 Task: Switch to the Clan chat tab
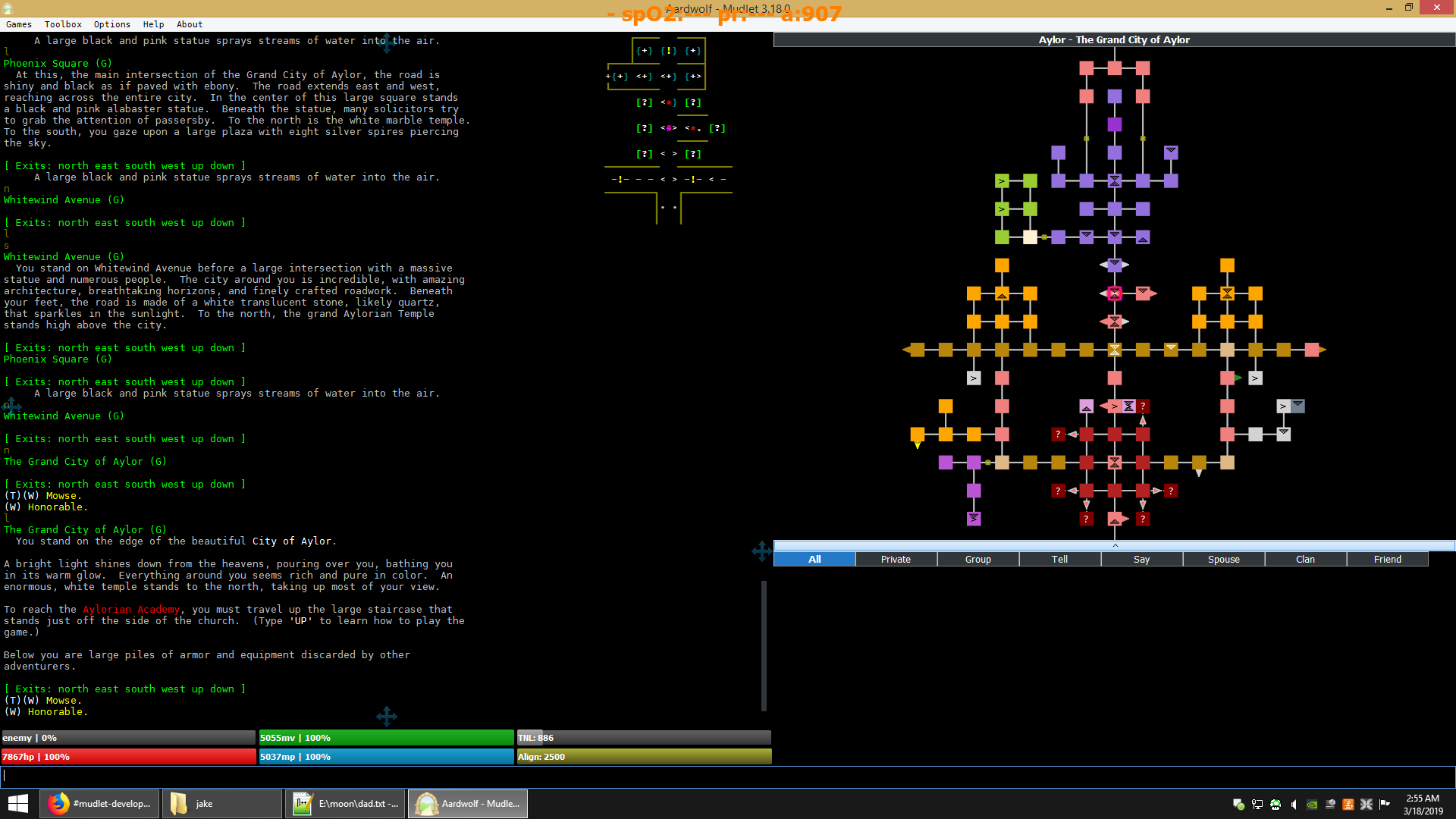[x=1306, y=559]
